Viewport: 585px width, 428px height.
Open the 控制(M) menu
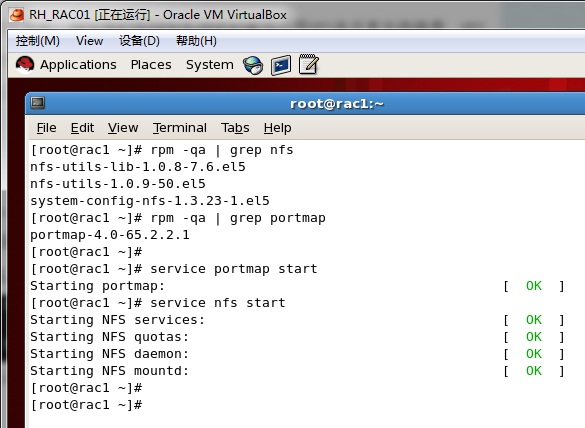coord(38,41)
